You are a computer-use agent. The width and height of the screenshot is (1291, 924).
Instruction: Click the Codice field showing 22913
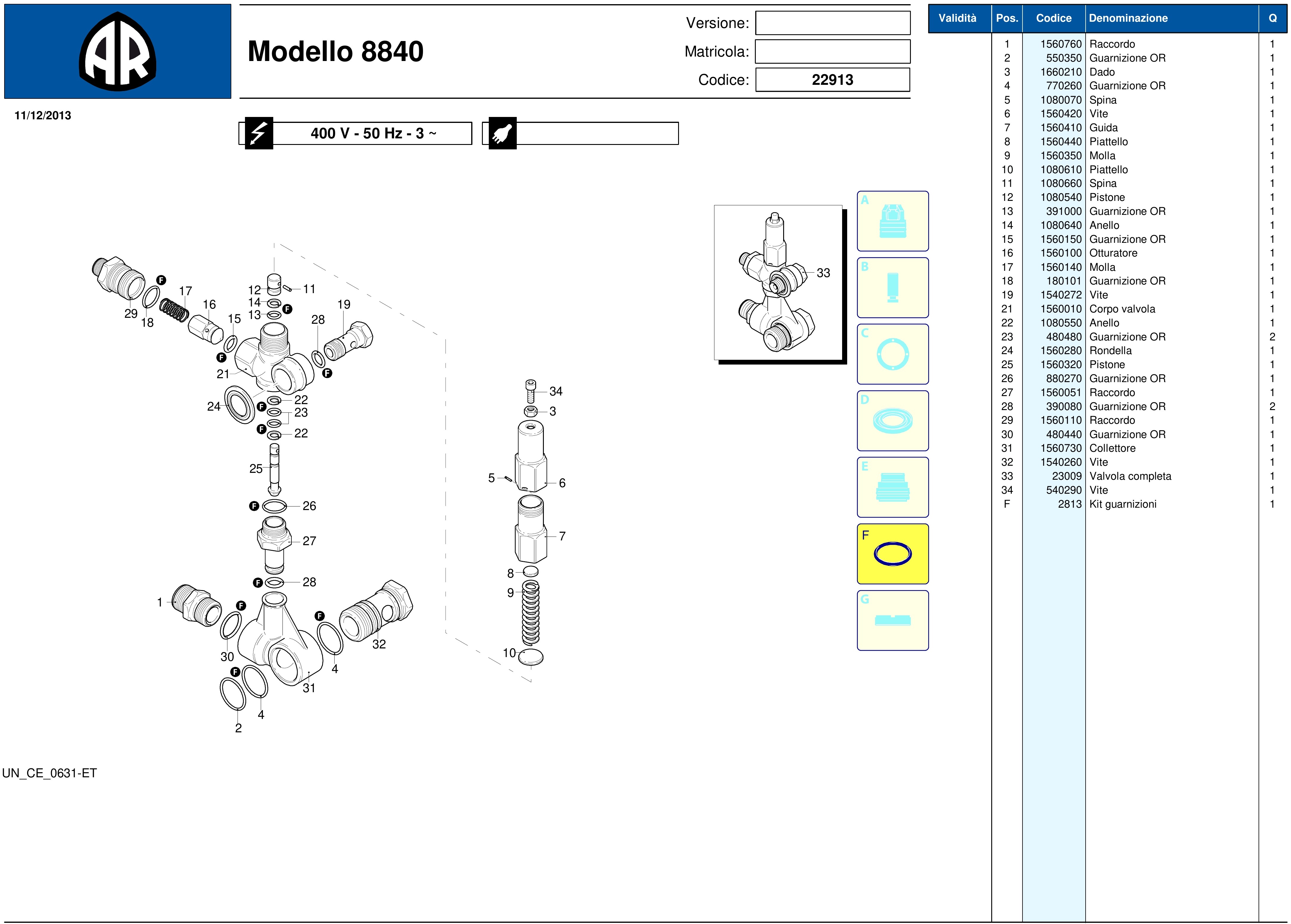coord(832,80)
